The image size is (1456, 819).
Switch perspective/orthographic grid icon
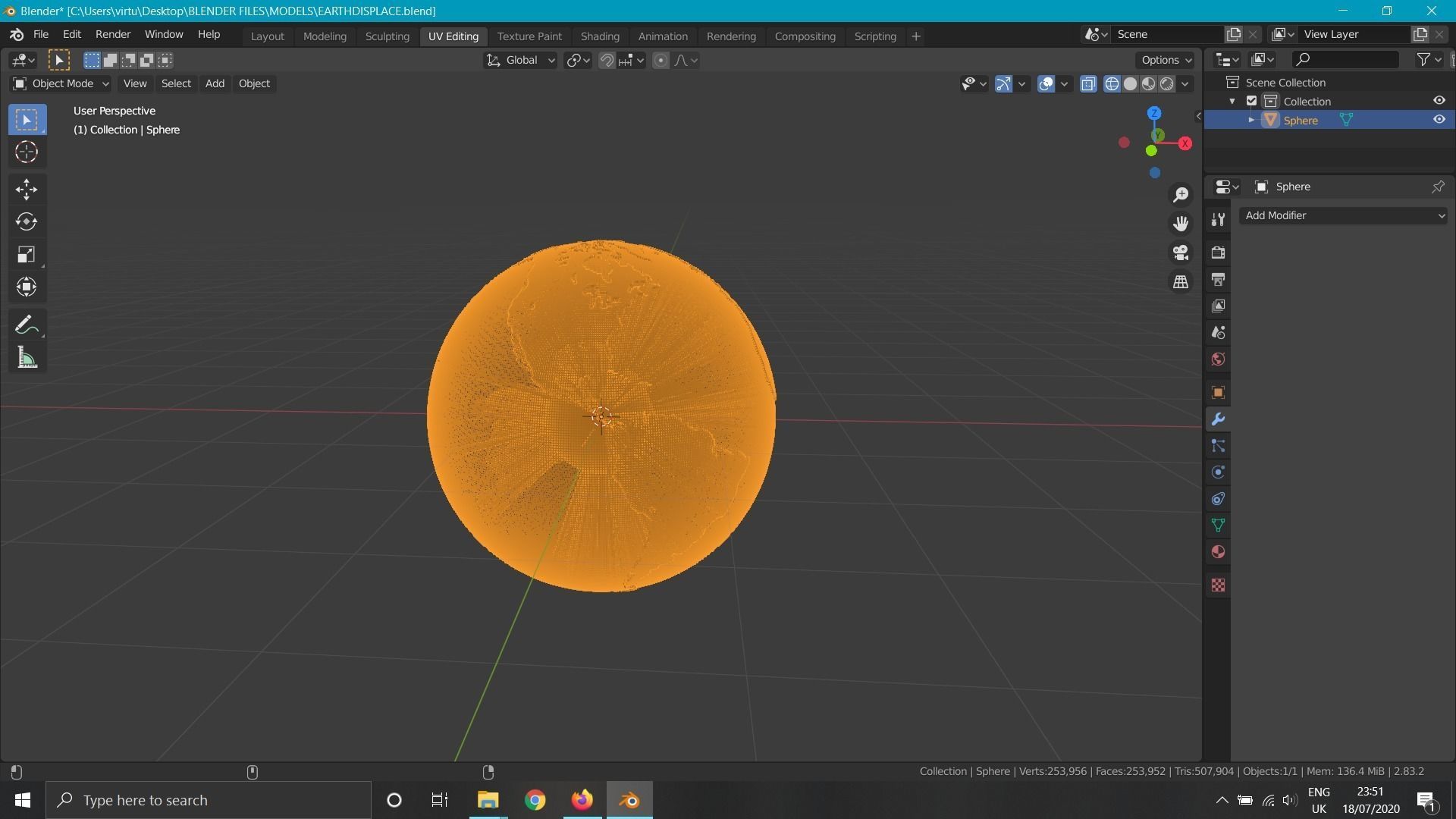click(1181, 281)
